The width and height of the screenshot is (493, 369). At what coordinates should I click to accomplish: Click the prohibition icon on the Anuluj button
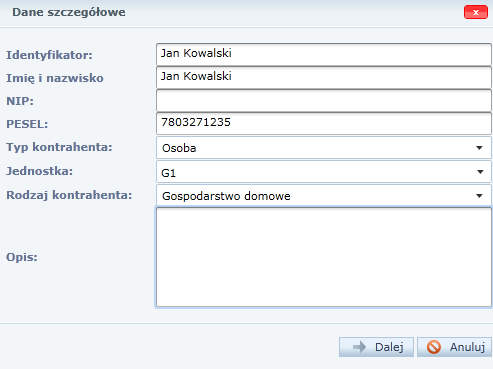tap(434, 347)
